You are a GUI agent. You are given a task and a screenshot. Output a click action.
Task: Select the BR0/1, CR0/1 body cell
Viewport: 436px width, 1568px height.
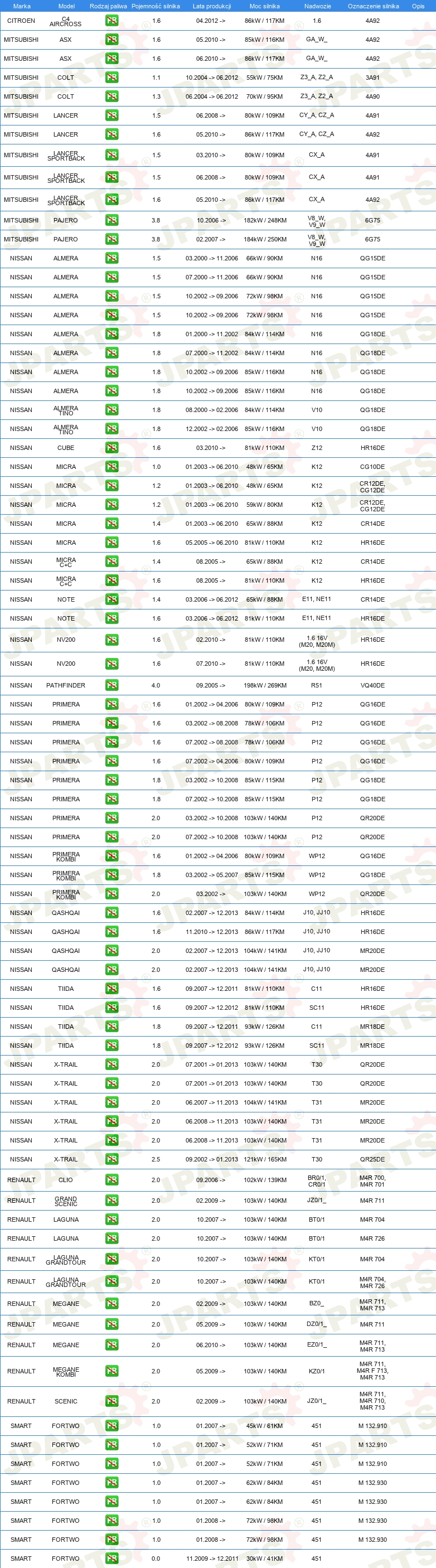pos(317,1181)
